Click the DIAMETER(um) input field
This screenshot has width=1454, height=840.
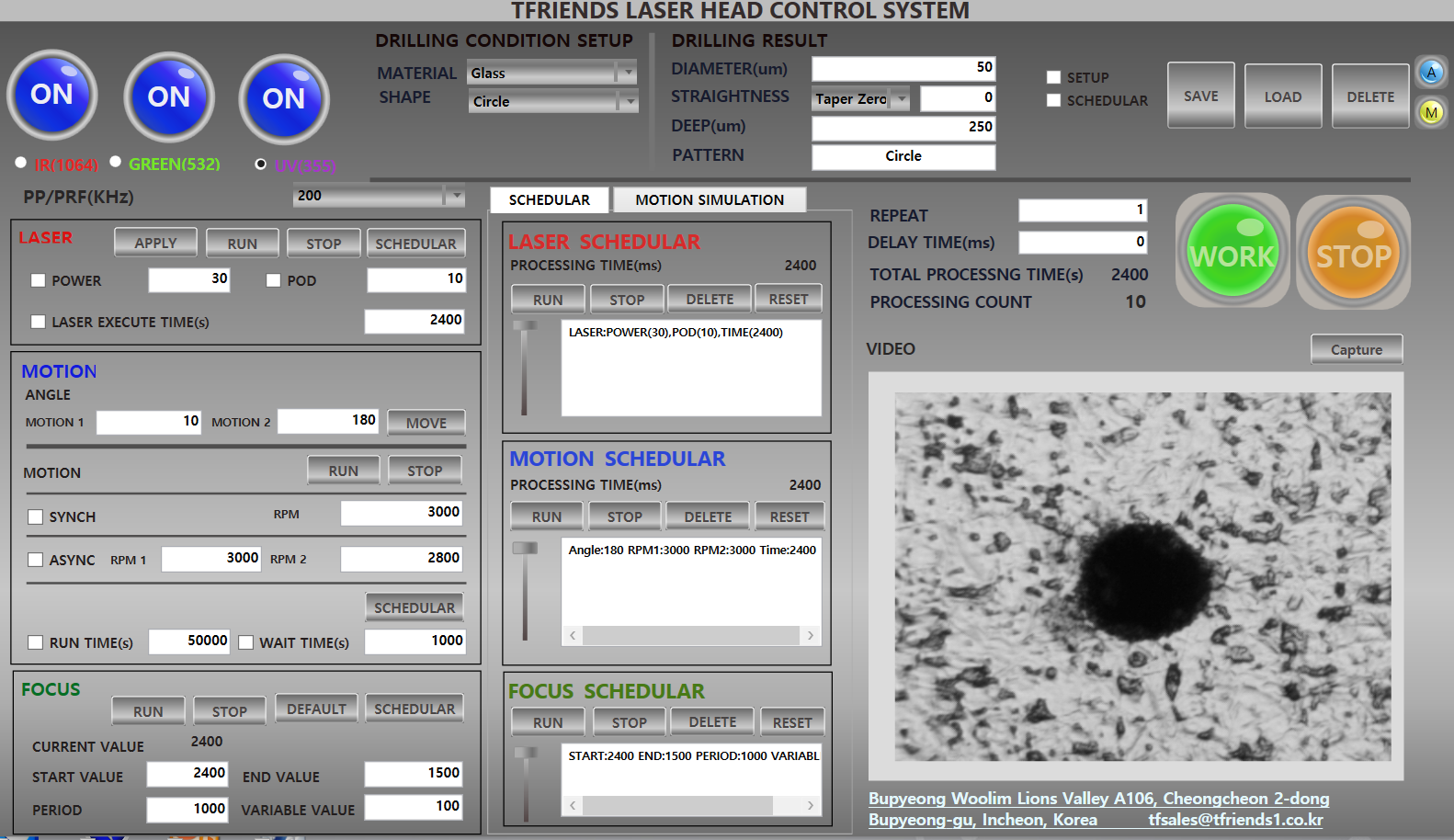coord(903,68)
